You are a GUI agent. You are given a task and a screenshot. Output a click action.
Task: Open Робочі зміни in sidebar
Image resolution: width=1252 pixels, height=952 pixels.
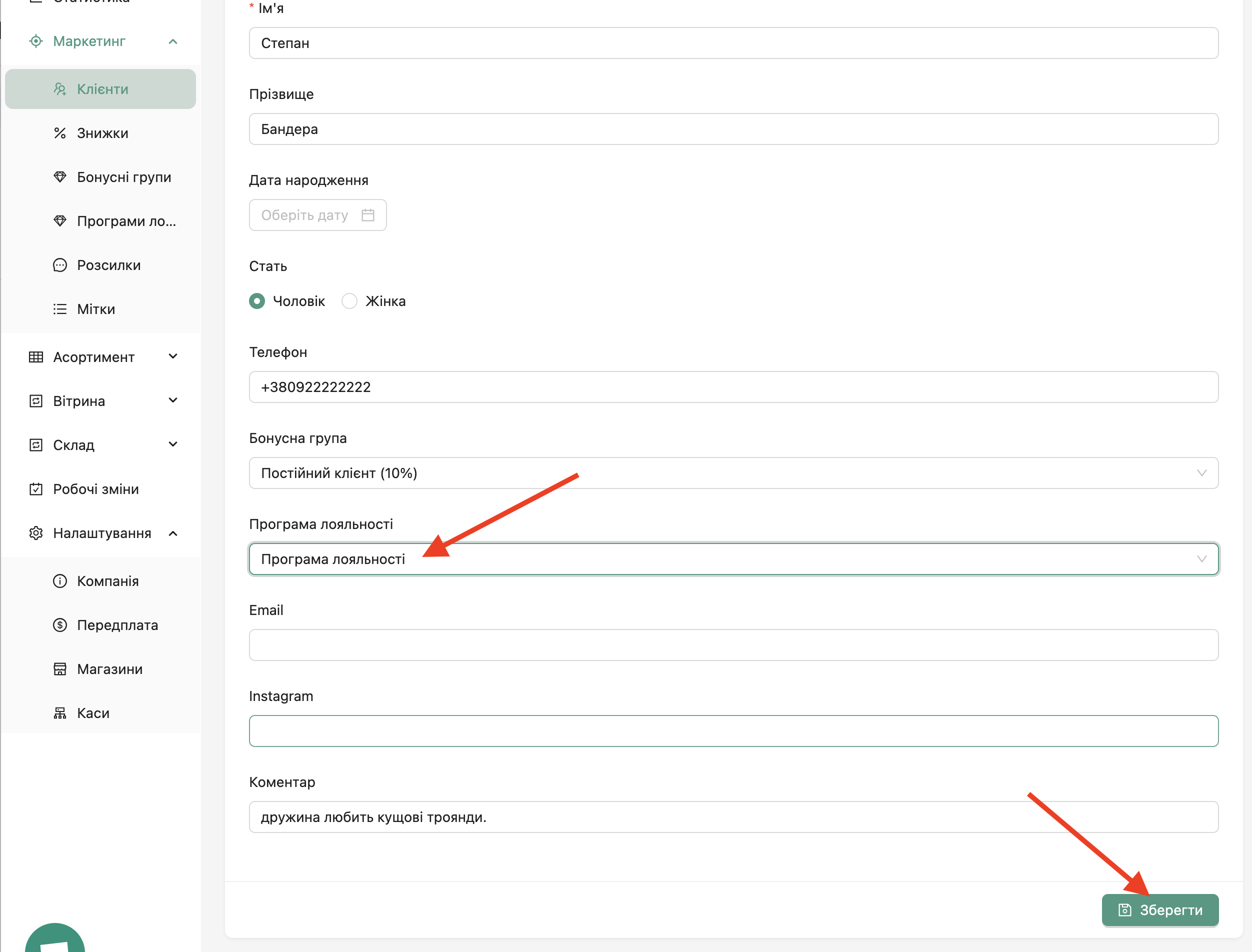pyautogui.click(x=95, y=489)
